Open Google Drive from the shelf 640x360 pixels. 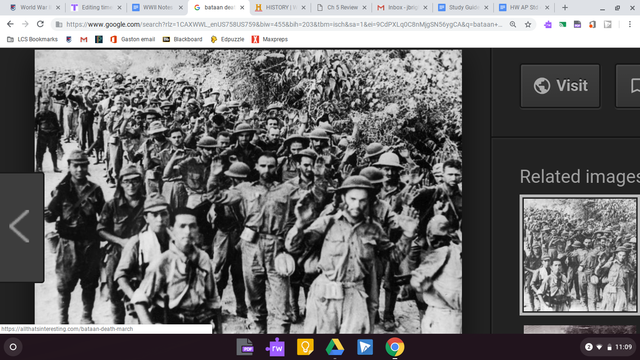(335, 347)
